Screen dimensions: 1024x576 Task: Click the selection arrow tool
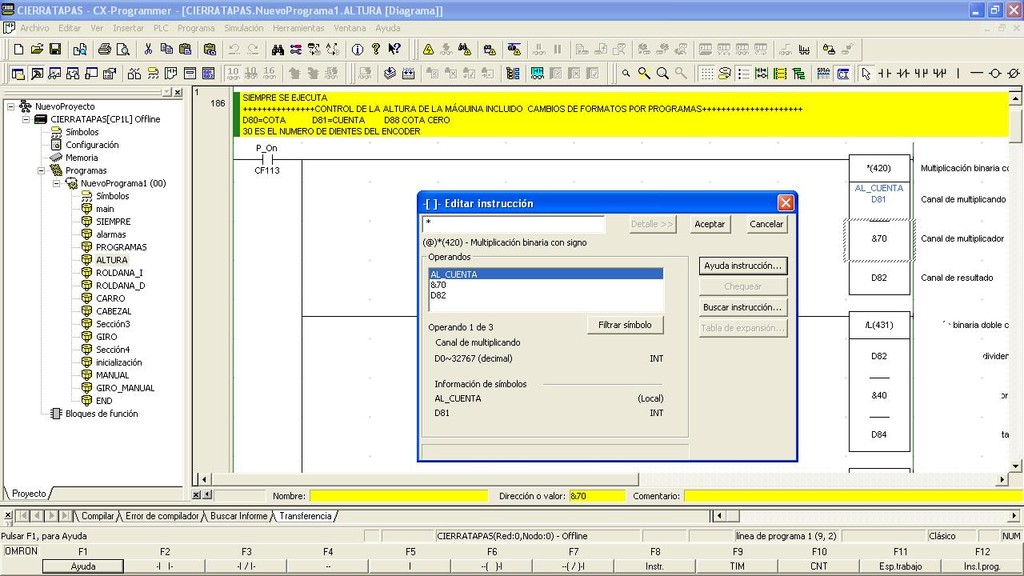click(x=866, y=73)
